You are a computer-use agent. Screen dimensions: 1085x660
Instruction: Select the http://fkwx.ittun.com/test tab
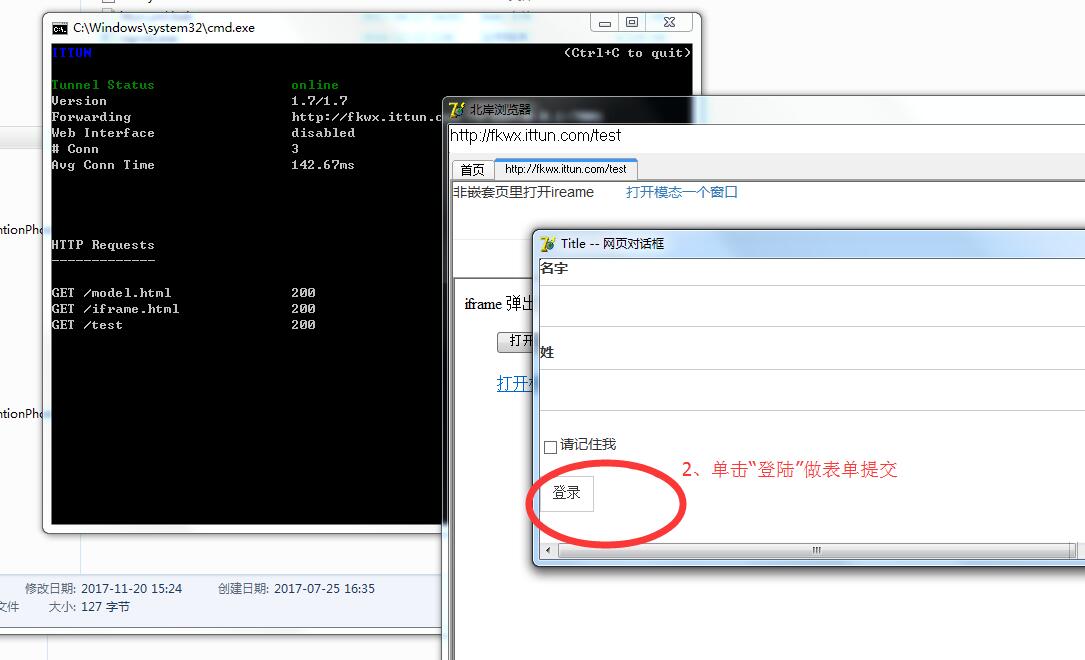pos(566,169)
